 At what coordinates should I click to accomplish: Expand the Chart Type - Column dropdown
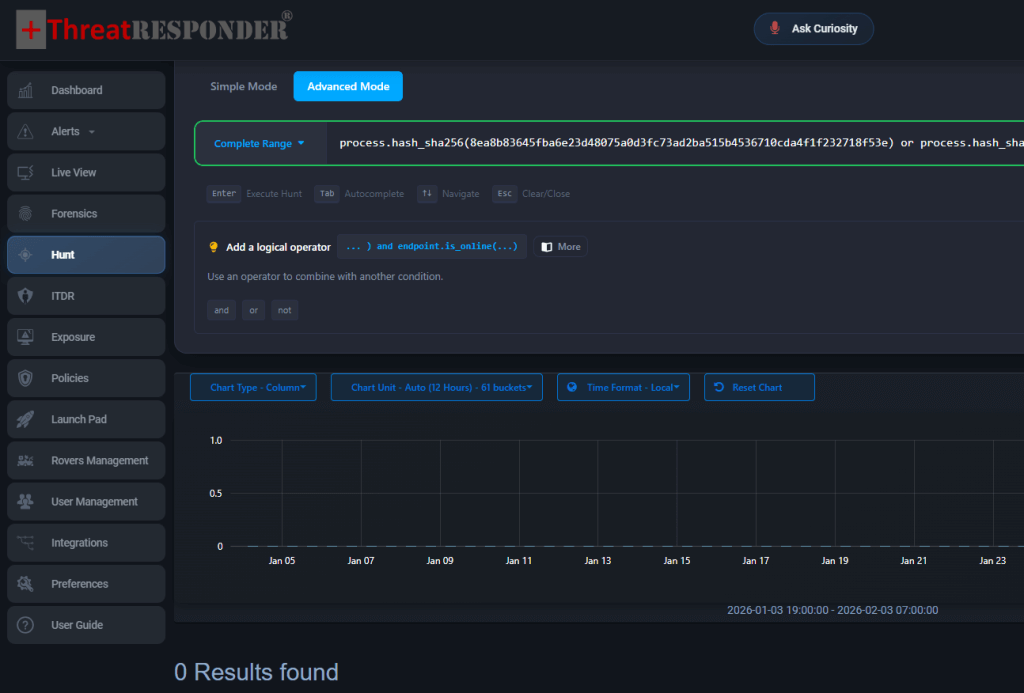click(253, 387)
